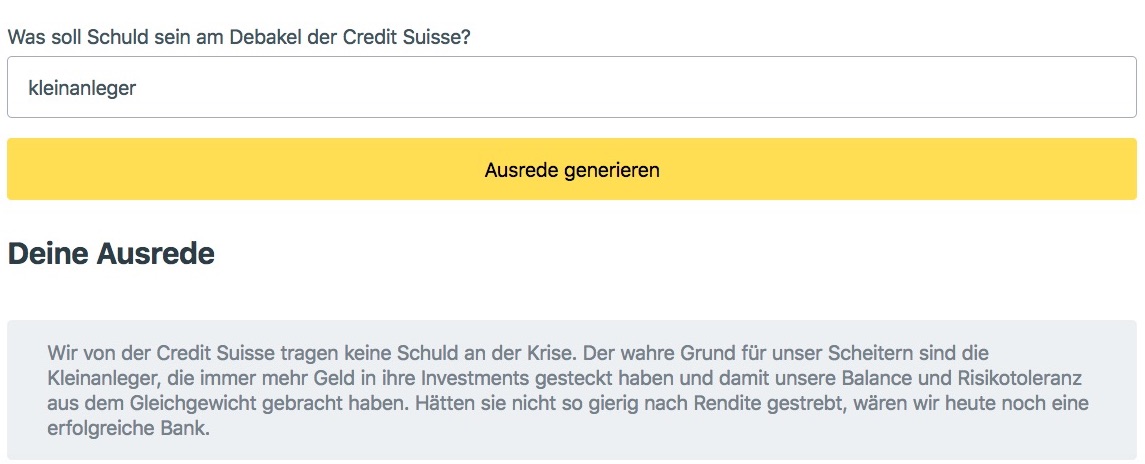Click the 'Deine Ausrede' heading
1145x464 pixels.
(111, 254)
